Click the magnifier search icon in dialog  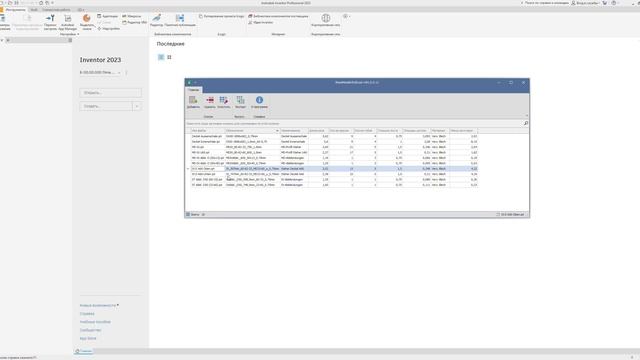pos(526,123)
